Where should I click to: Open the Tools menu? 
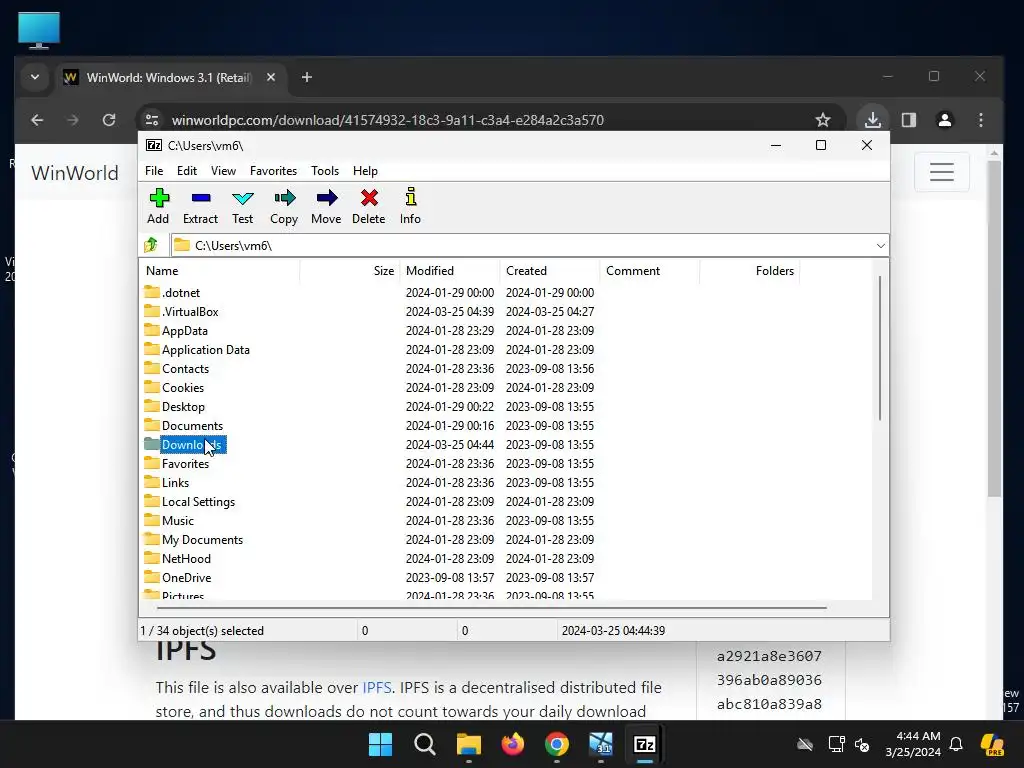[x=325, y=170]
